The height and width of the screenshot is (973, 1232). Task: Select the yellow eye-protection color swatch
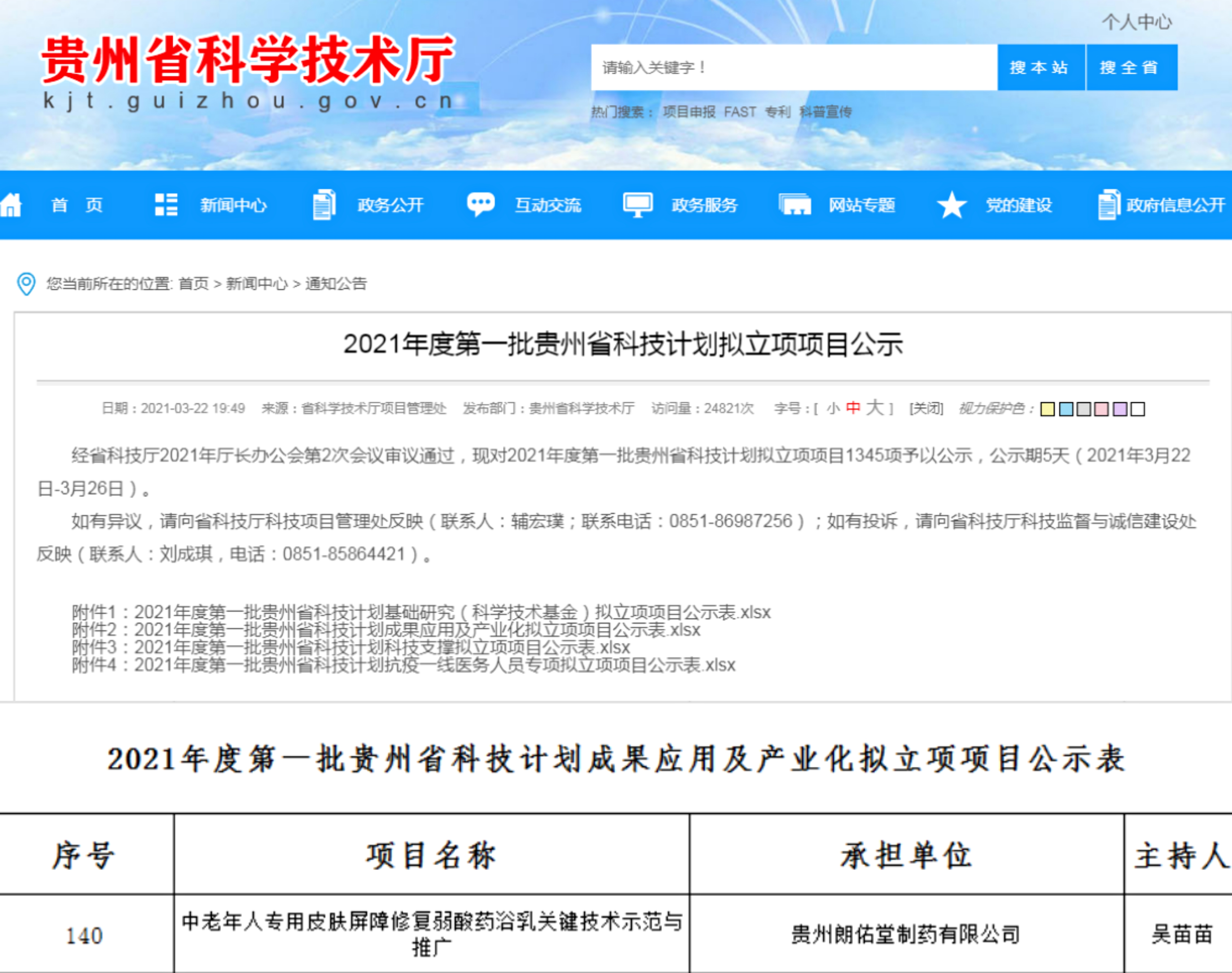[1047, 409]
